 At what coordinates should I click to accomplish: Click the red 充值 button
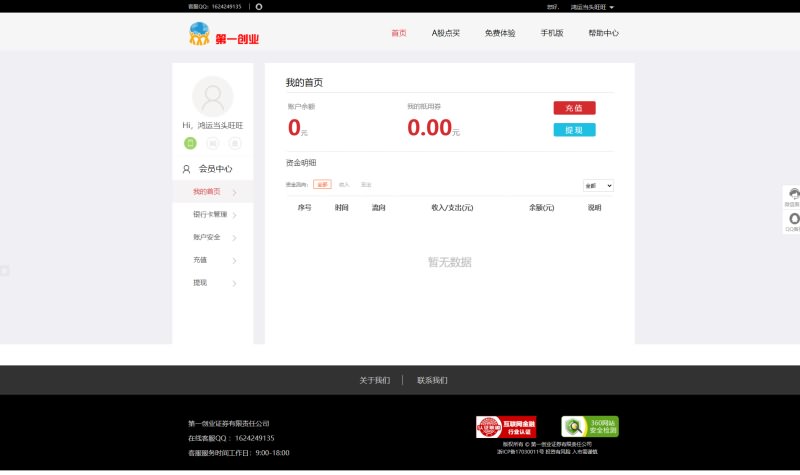point(574,108)
